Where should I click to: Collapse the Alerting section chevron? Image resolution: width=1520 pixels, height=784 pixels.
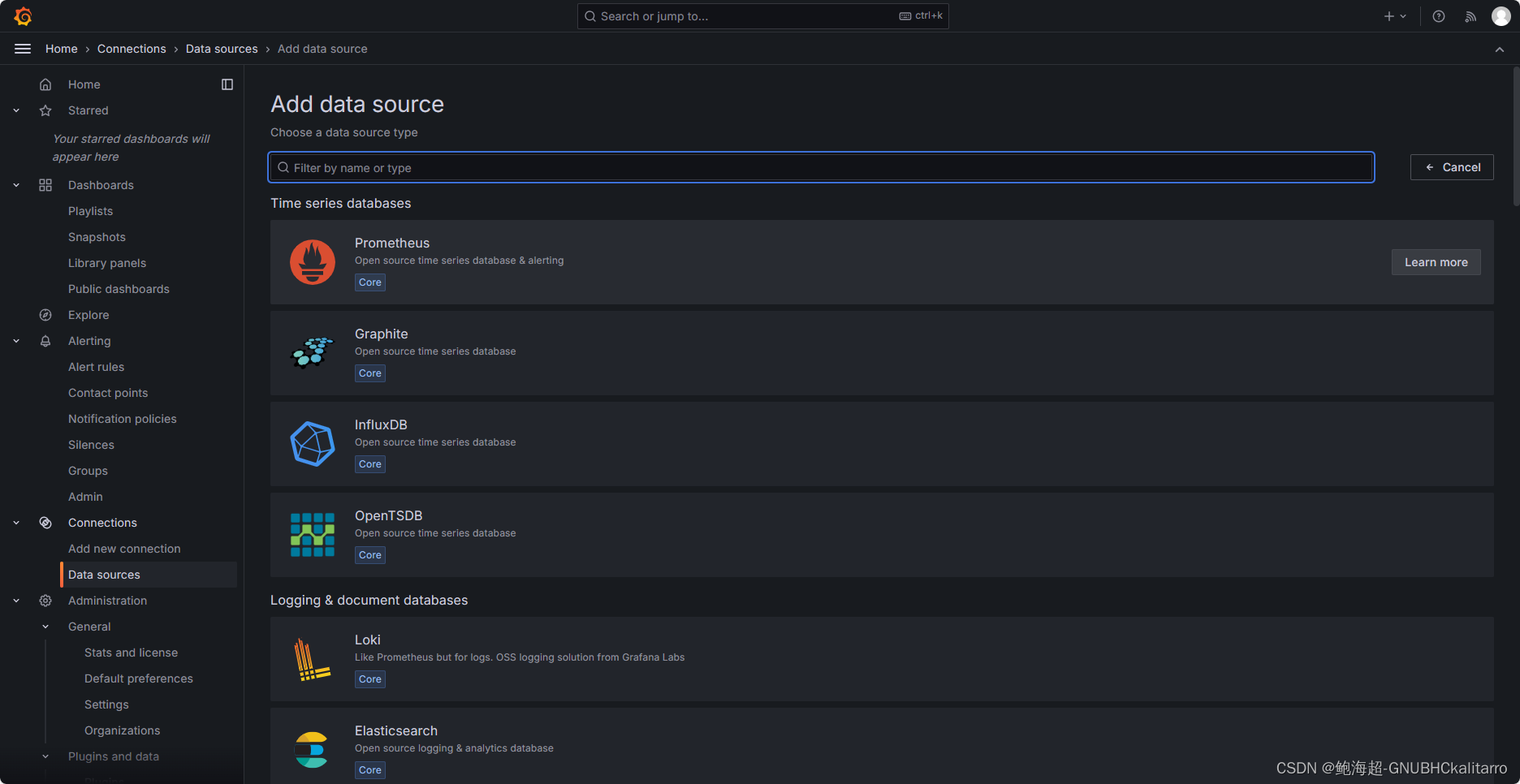[x=16, y=341]
